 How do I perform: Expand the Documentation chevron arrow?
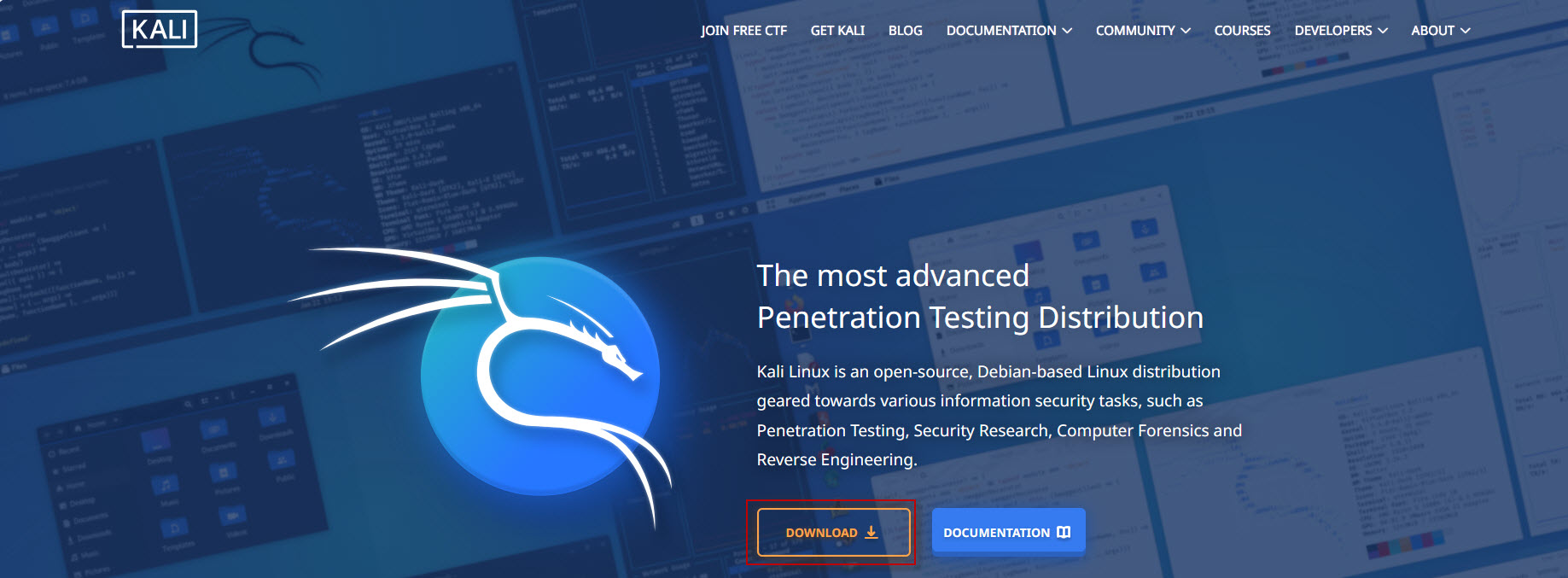pos(1067,31)
